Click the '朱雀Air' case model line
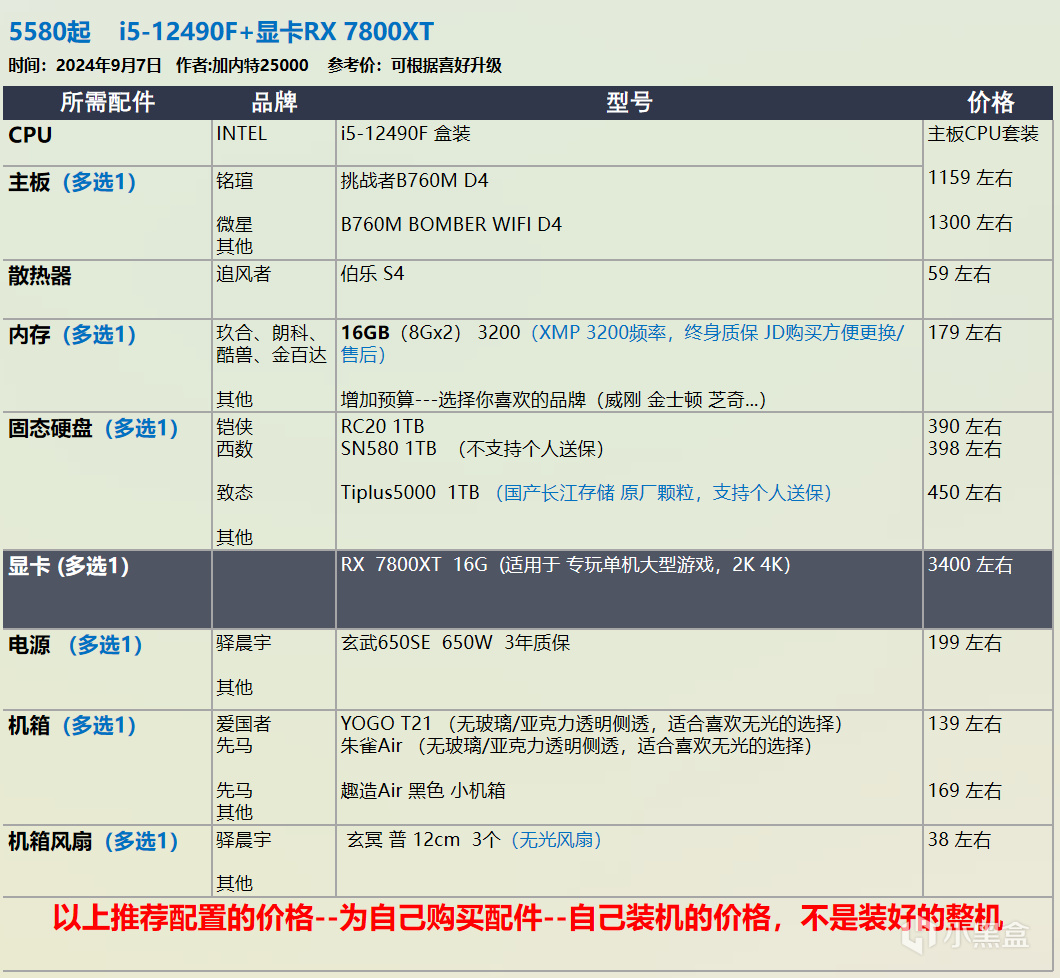 pyautogui.click(x=576, y=746)
